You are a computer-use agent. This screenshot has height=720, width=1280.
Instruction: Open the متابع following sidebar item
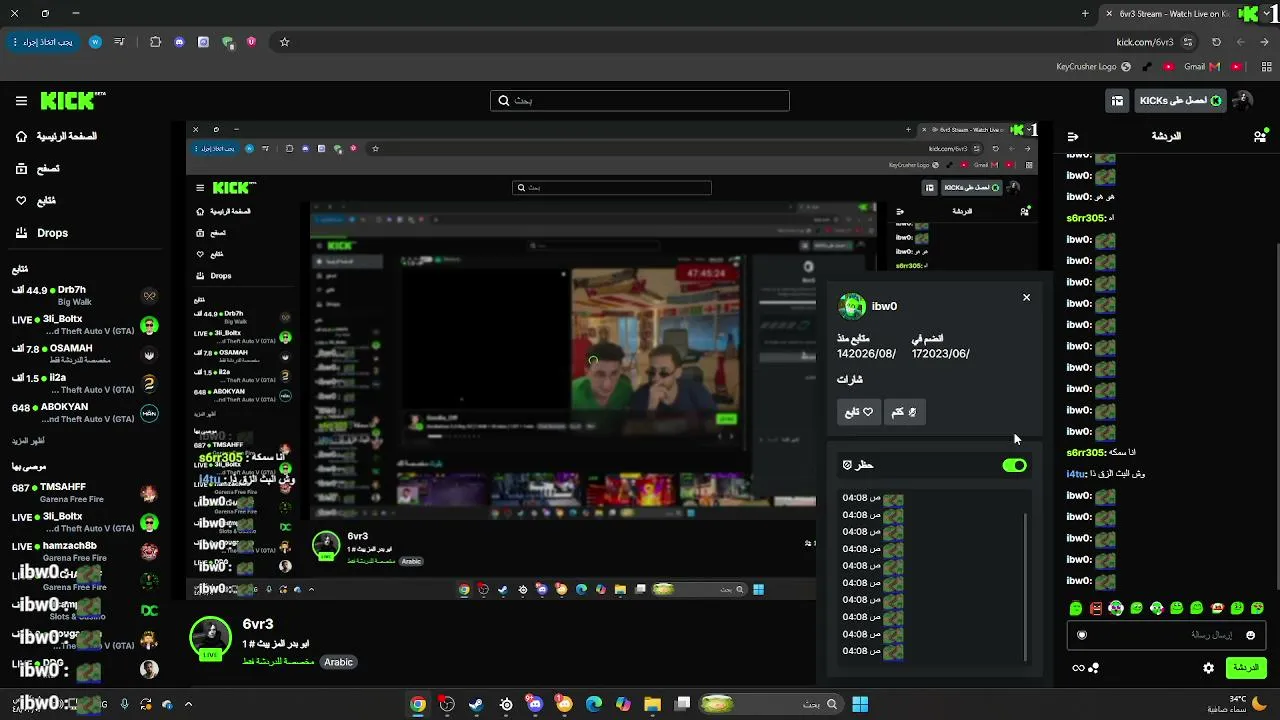(35, 201)
